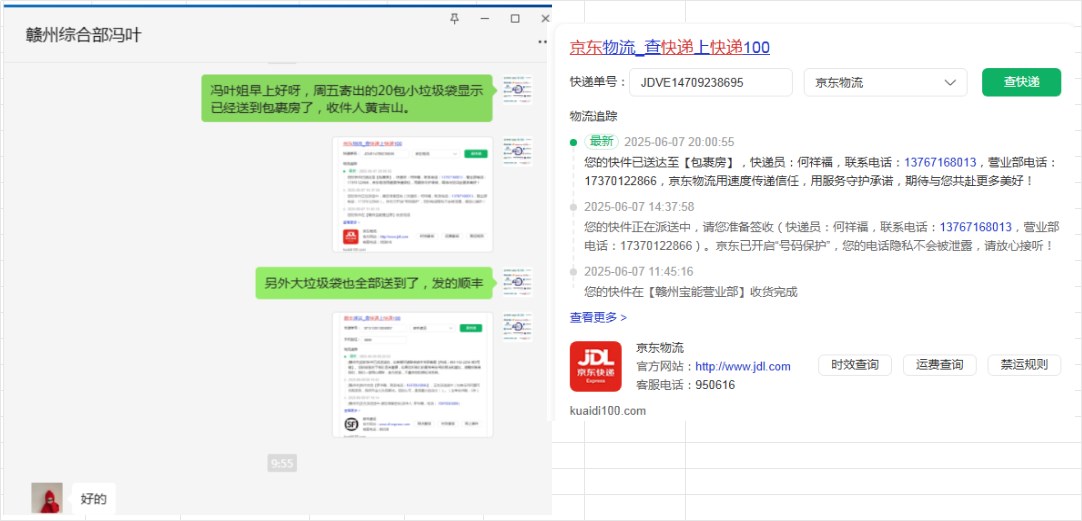Screen dimensions: 1082x521
Task: Open the JD Logistics screenshot in chat
Action: (413, 195)
